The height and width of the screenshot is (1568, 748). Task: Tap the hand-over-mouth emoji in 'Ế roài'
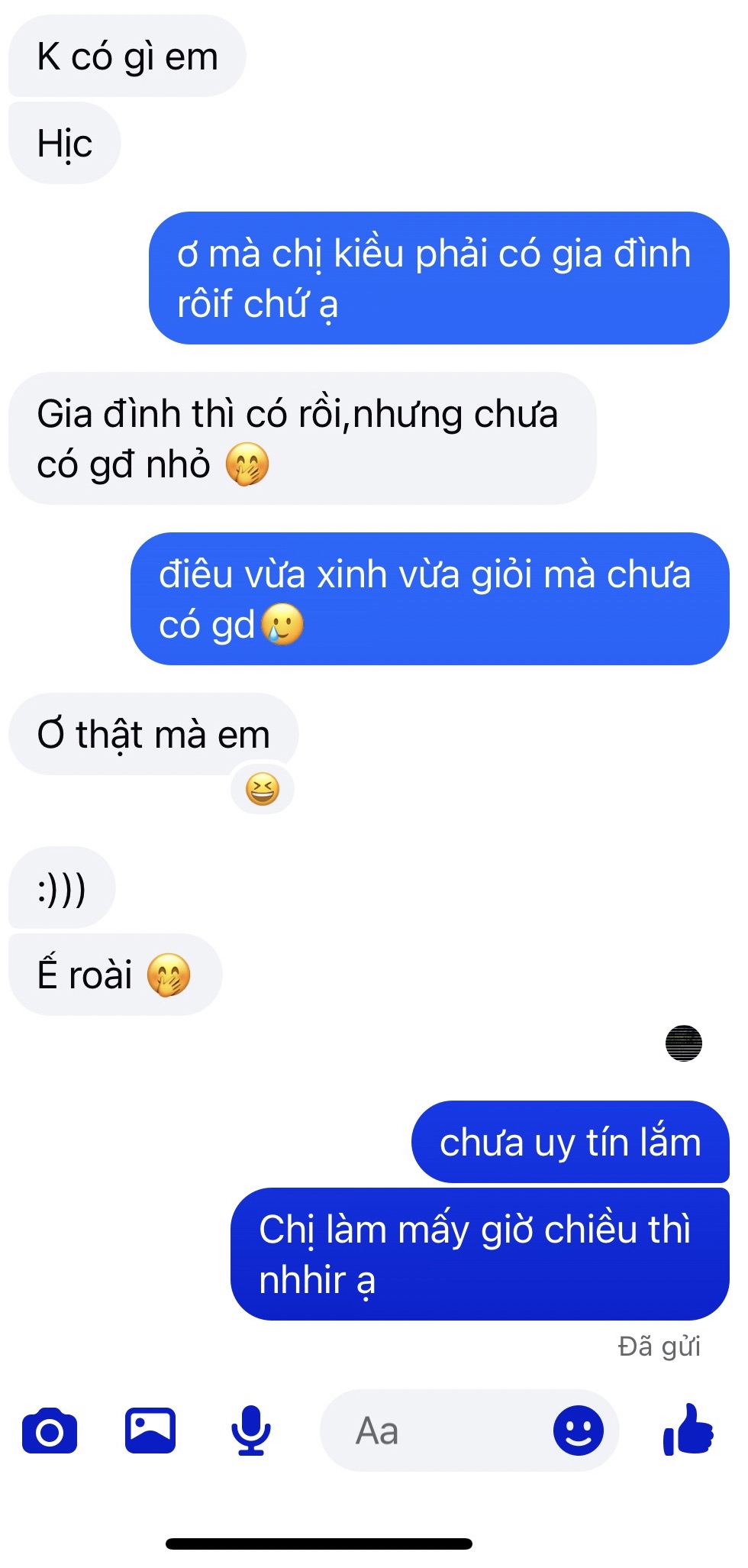pos(168,975)
